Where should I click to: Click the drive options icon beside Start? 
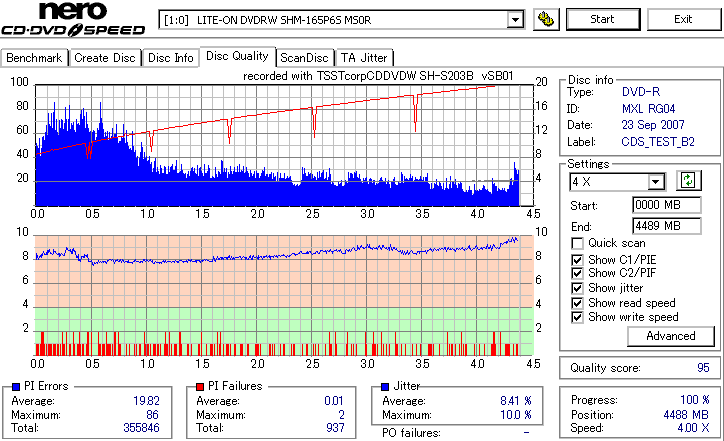[546, 19]
